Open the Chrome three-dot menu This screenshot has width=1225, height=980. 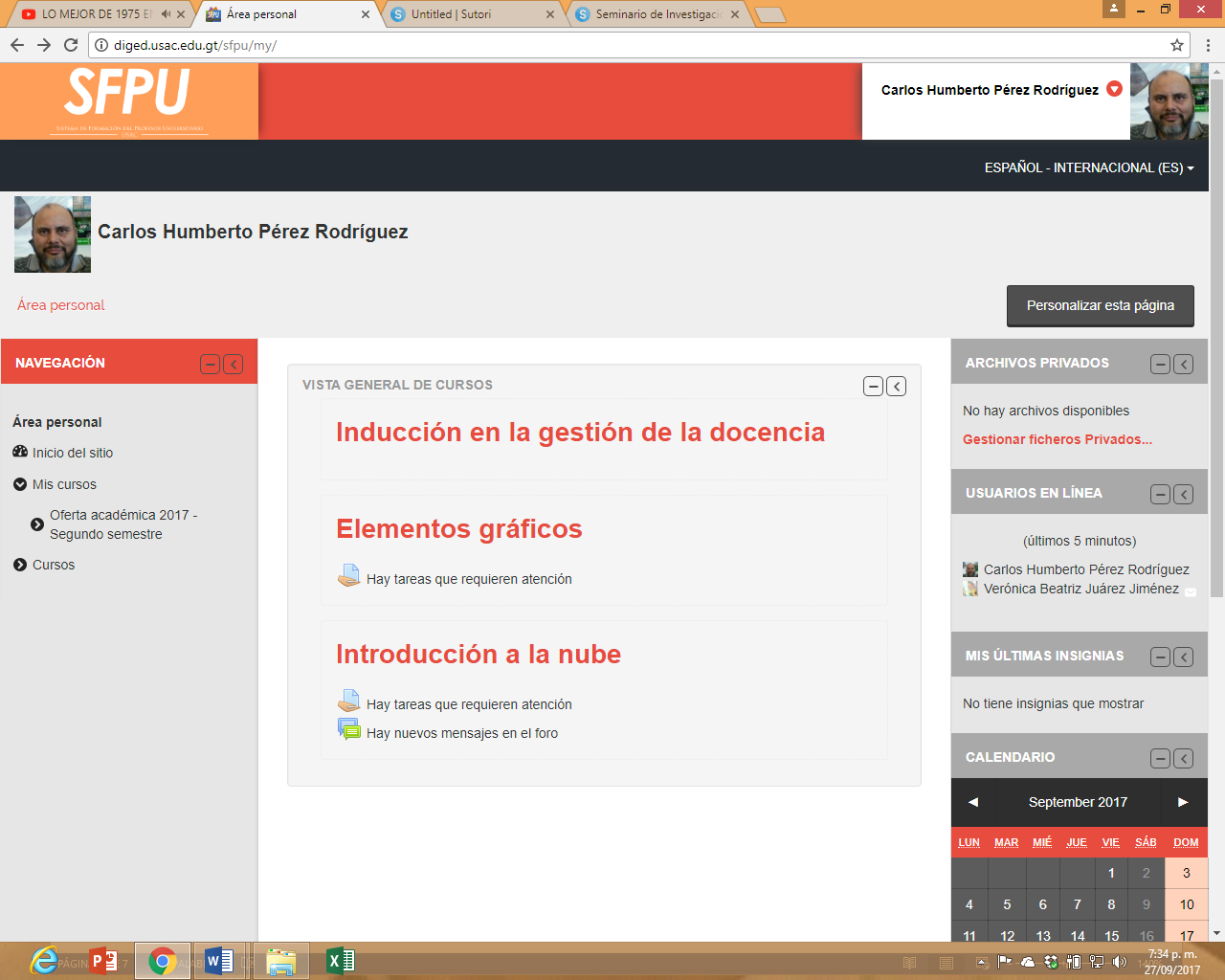tap(1208, 45)
